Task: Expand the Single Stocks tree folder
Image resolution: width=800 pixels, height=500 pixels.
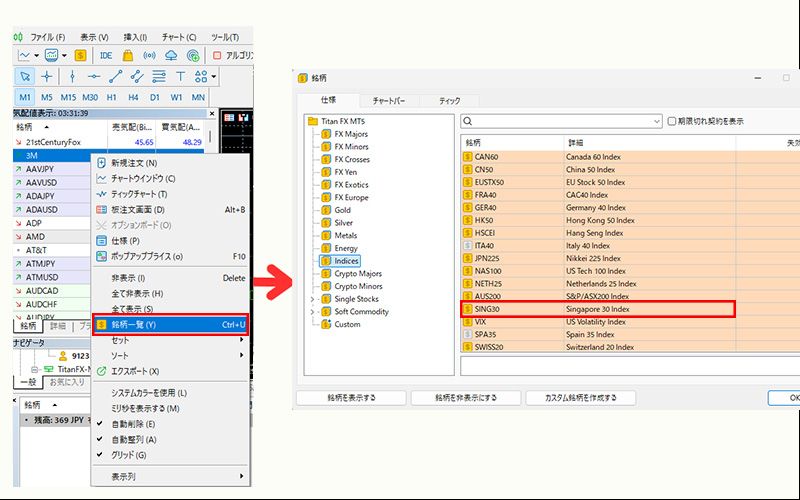Action: coord(313,299)
